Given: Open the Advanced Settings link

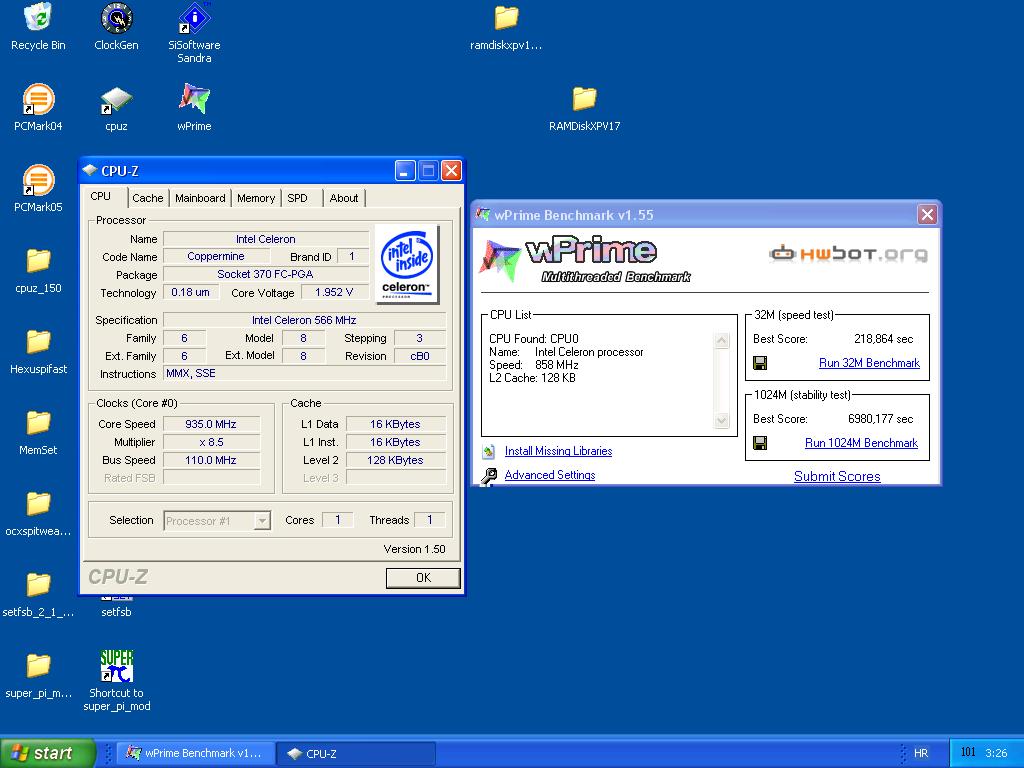Looking at the screenshot, I should [550, 475].
